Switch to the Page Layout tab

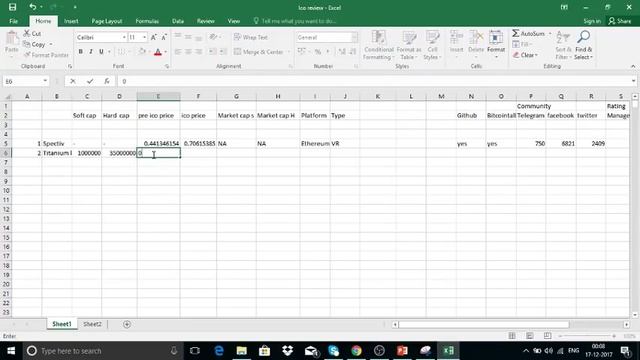[x=107, y=21]
